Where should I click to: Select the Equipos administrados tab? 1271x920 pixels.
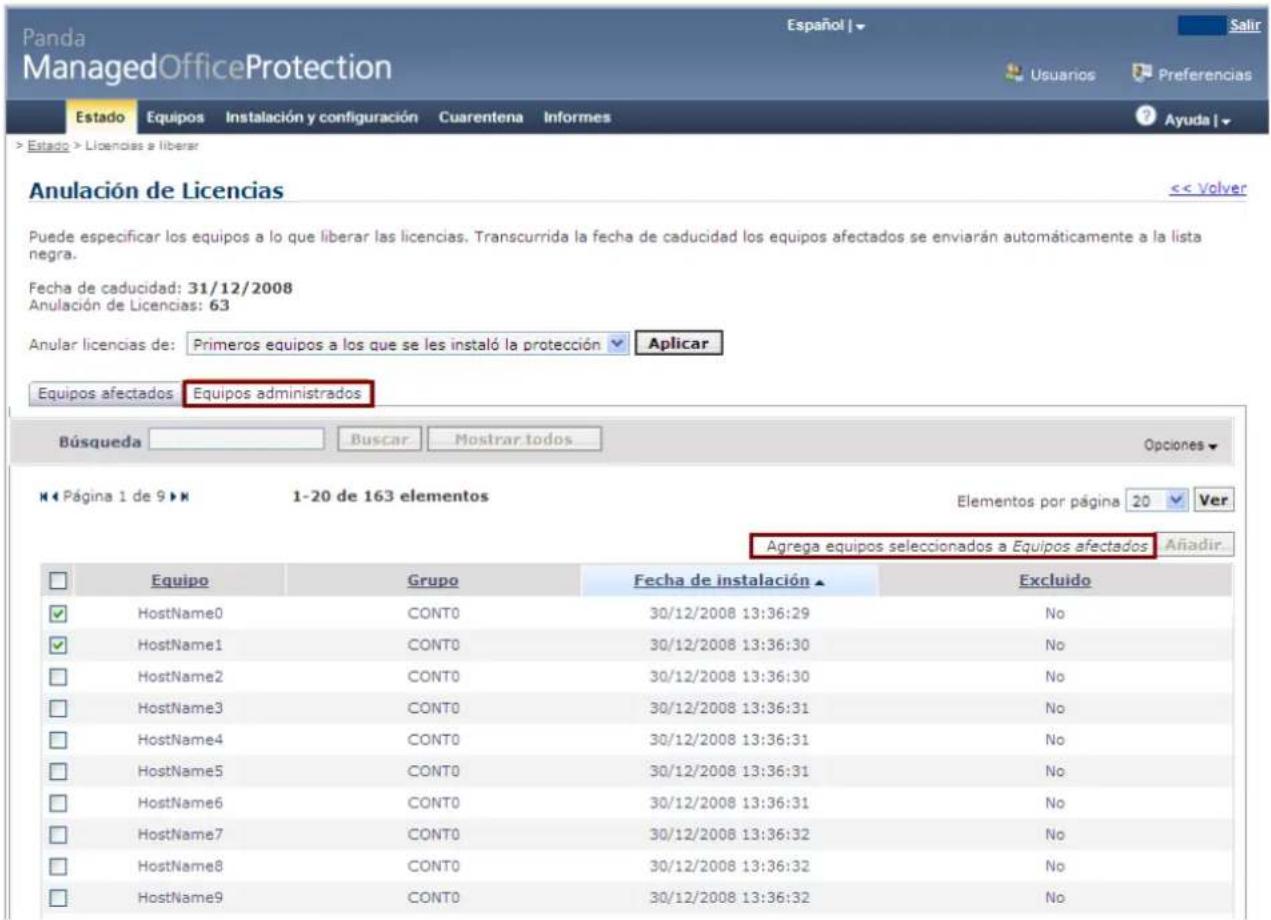click(278, 394)
